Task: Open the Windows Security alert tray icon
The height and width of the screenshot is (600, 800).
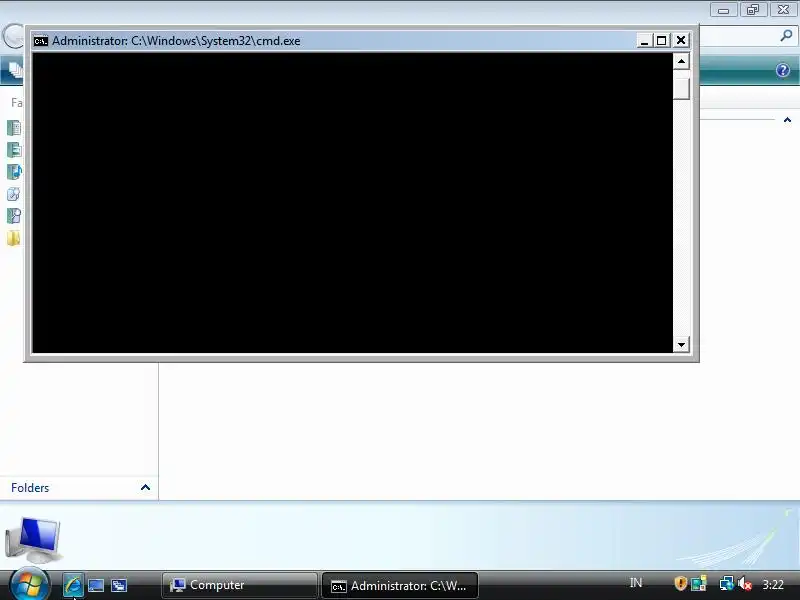Action: tap(680, 583)
